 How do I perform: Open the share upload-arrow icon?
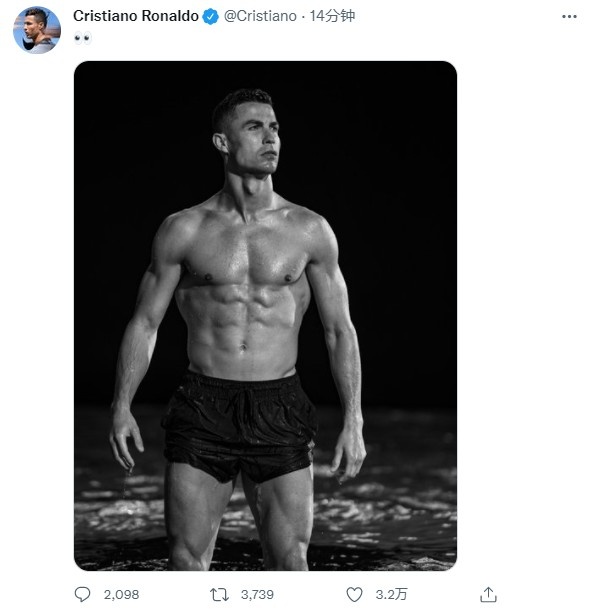[488, 595]
